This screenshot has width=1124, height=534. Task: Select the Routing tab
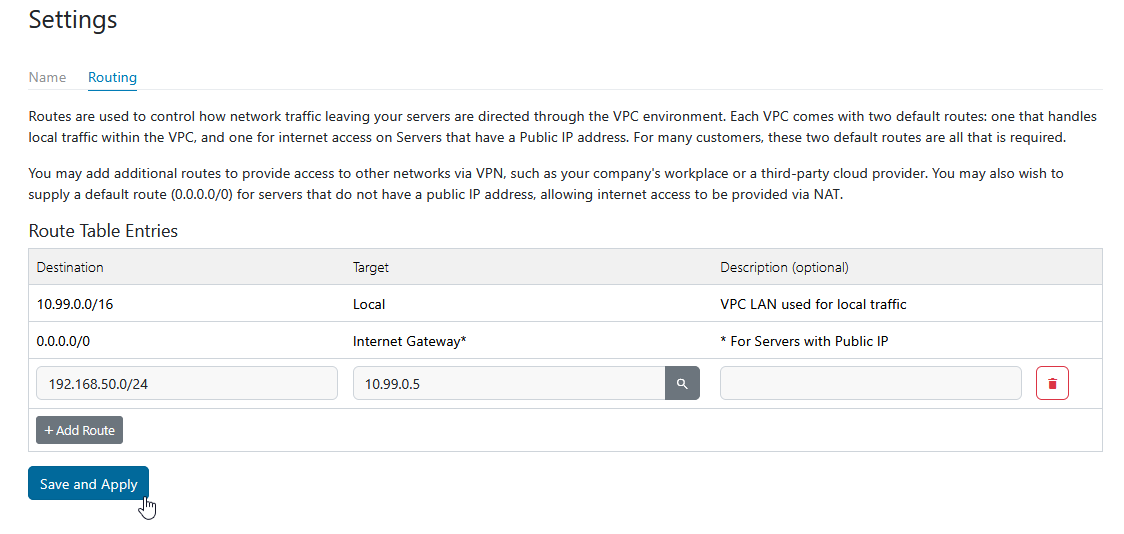coord(113,77)
